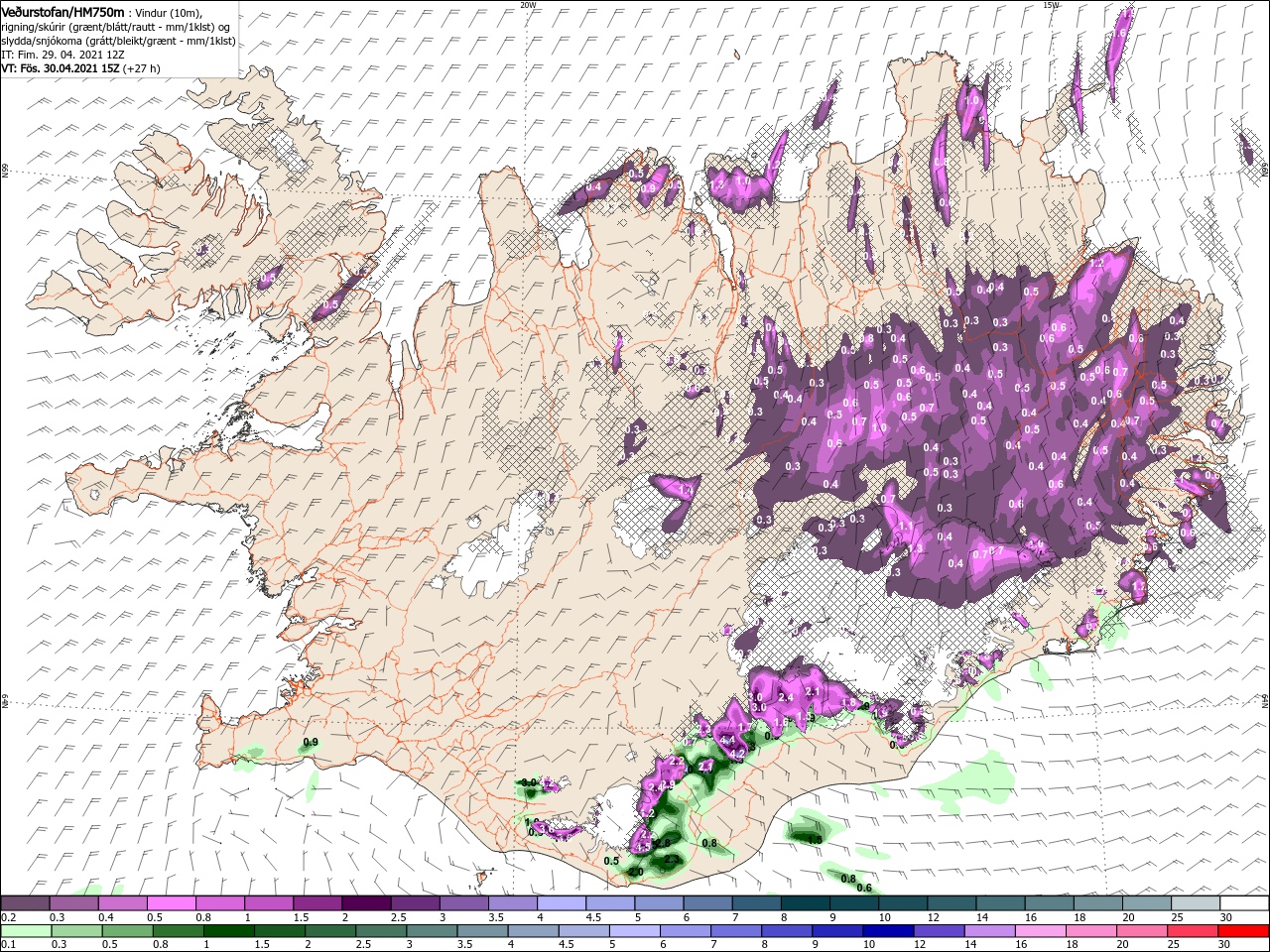This screenshot has height=952, width=1270.
Task: Click the snow legend swatch between 0.2 and 0.3
Action: tap(25, 903)
